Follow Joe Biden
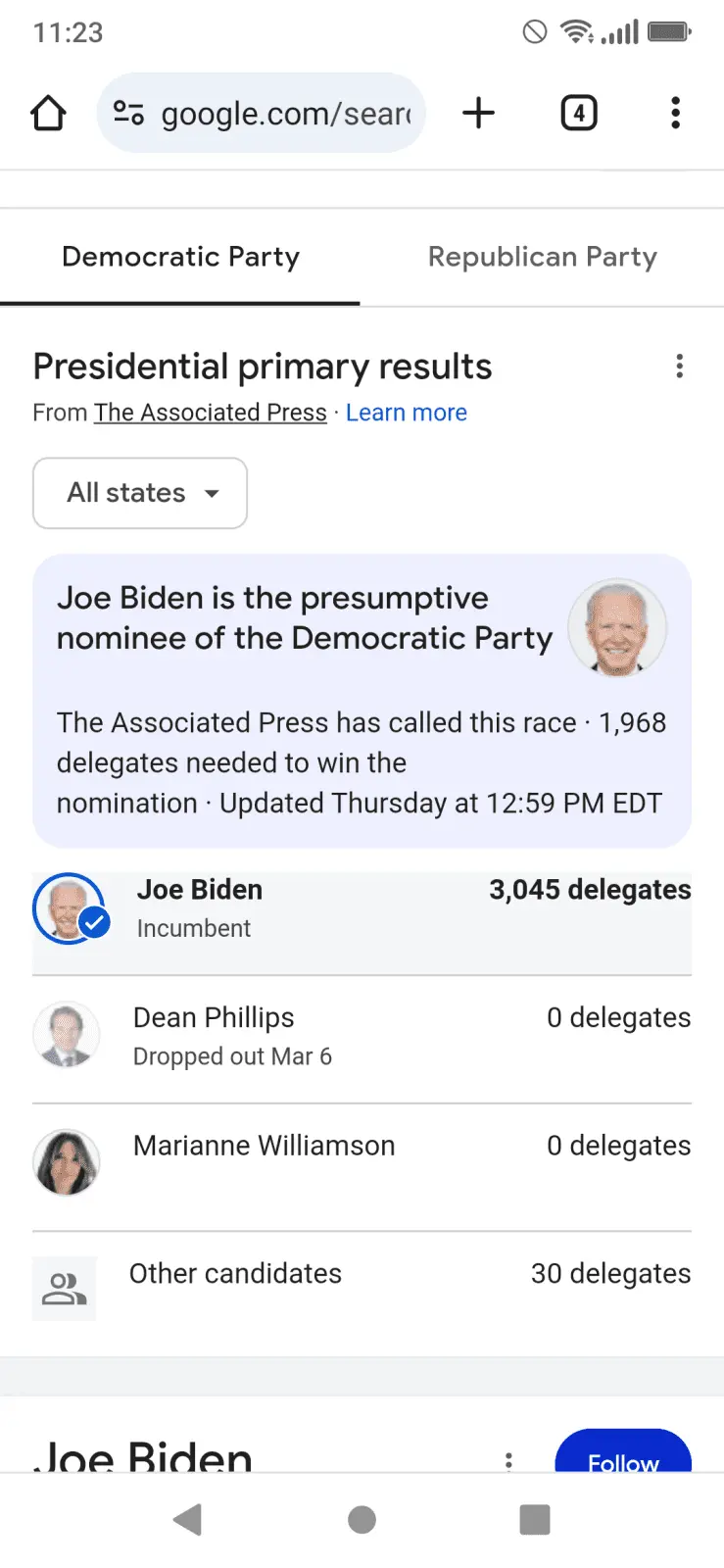 (623, 1456)
